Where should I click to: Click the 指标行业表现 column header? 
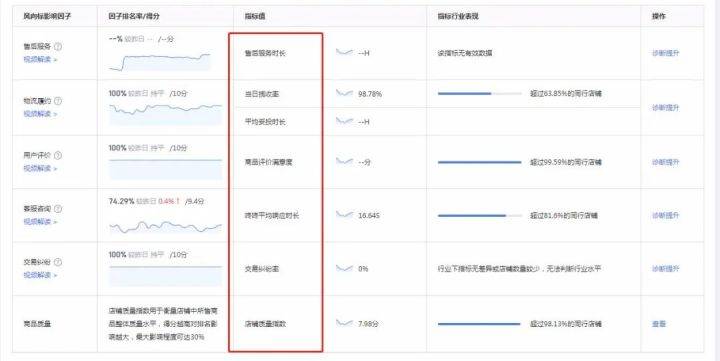point(458,16)
